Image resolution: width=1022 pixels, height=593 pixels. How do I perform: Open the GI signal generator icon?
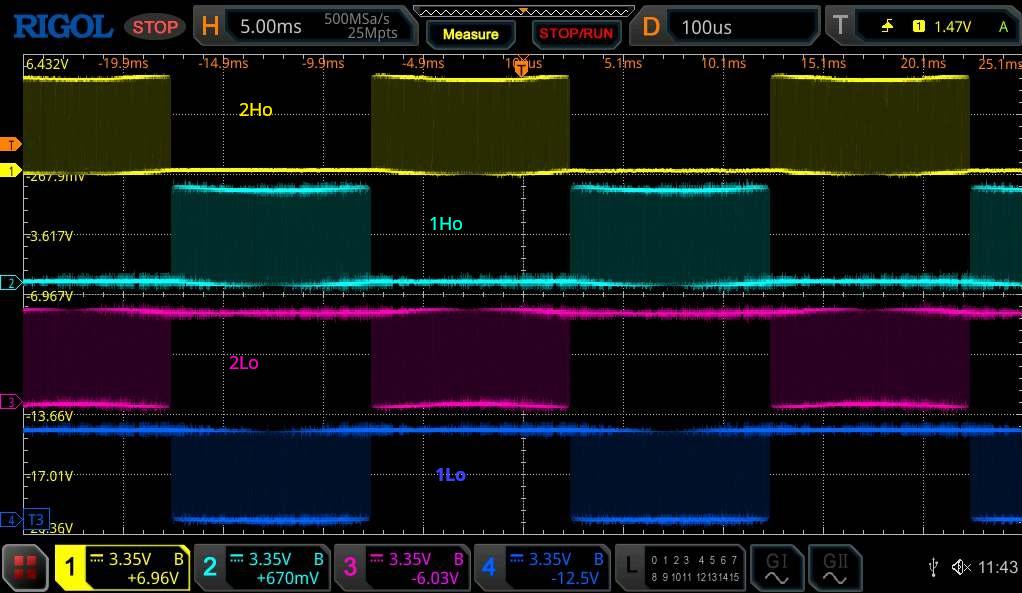pyautogui.click(x=776, y=568)
